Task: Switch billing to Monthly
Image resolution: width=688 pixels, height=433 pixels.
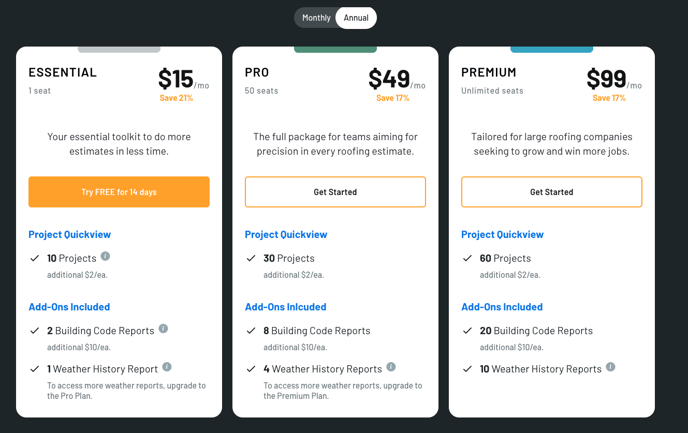Action: (316, 18)
